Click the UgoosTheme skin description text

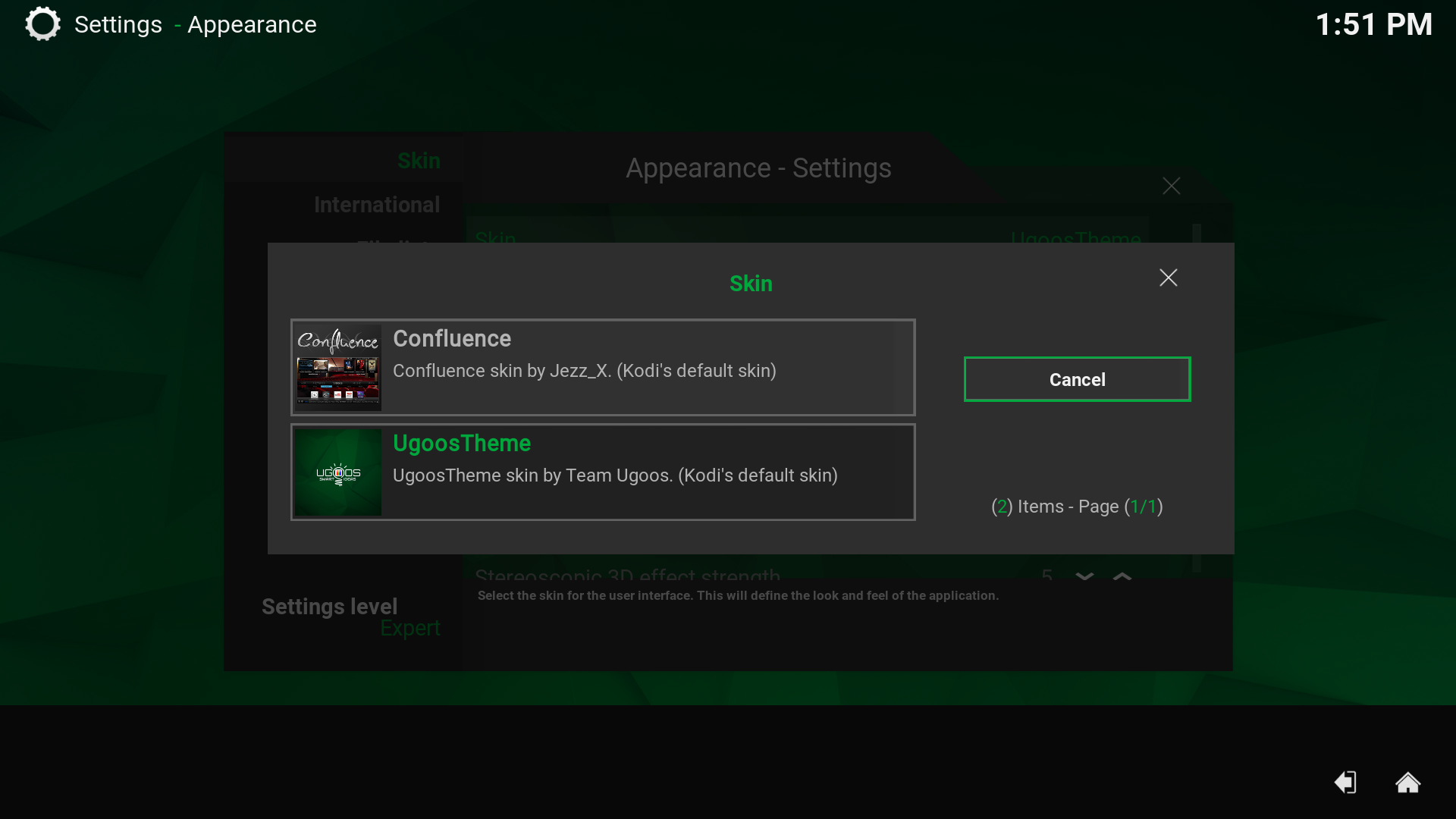click(x=615, y=475)
